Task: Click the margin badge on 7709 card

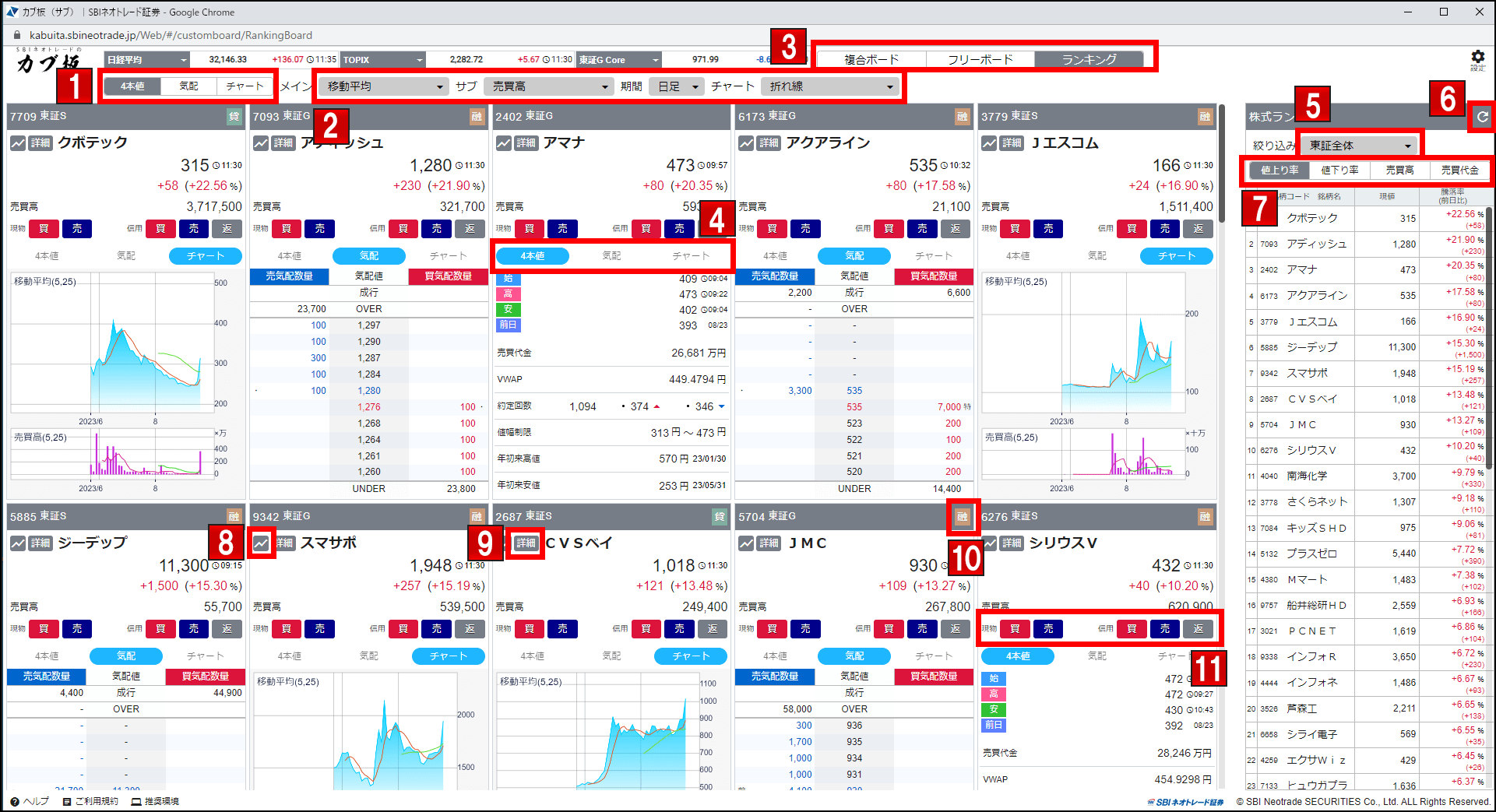Action: [x=234, y=117]
